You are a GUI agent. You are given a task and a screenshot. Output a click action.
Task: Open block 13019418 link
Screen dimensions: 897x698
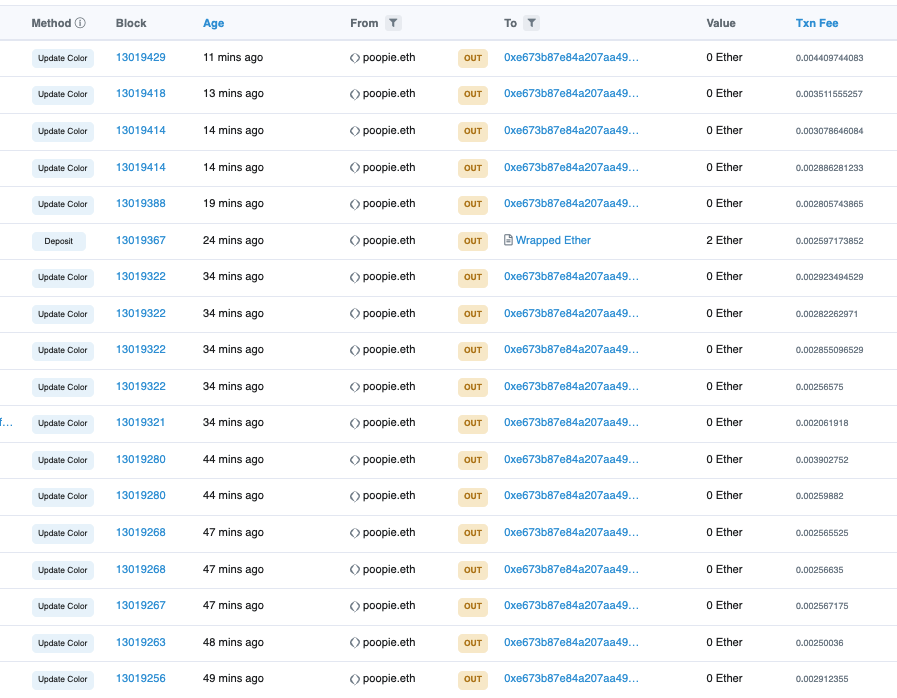click(141, 93)
